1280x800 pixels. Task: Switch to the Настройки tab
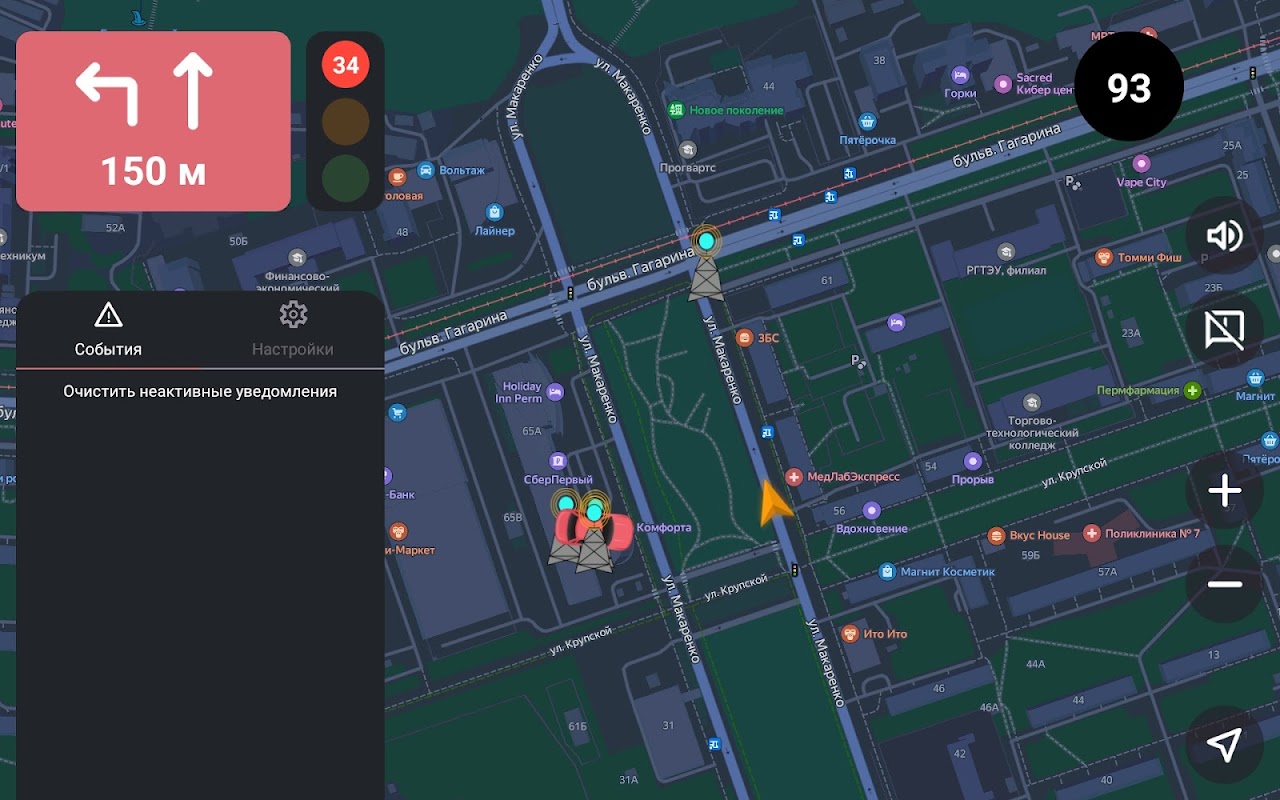tap(292, 330)
